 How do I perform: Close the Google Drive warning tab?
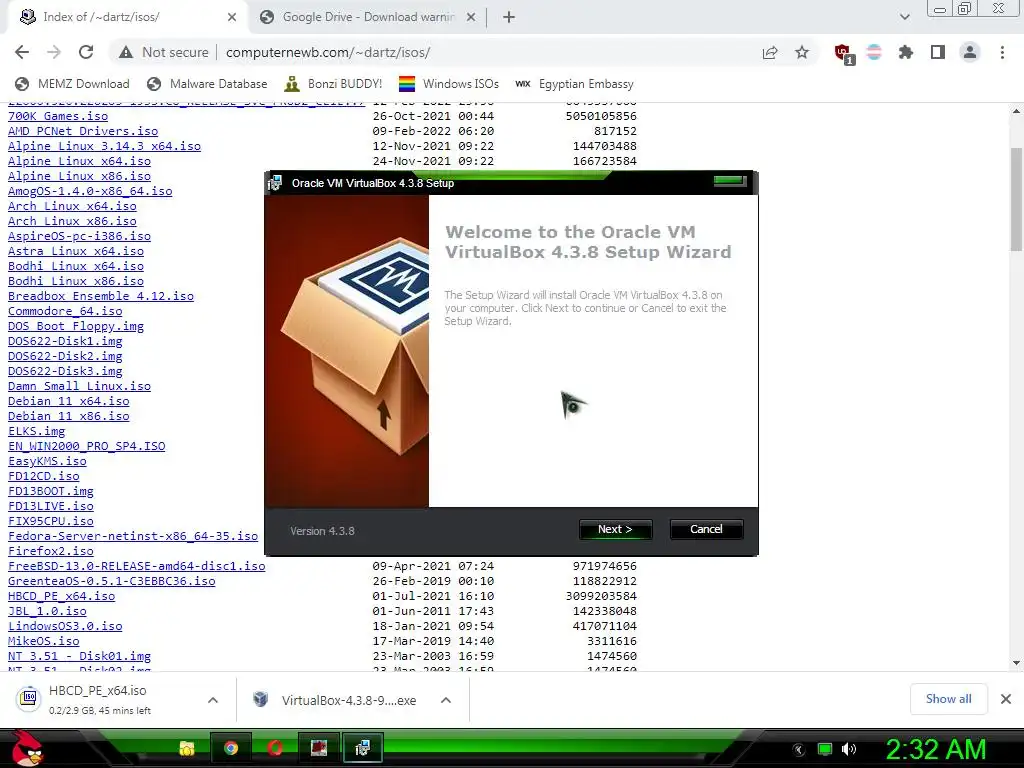point(471,18)
